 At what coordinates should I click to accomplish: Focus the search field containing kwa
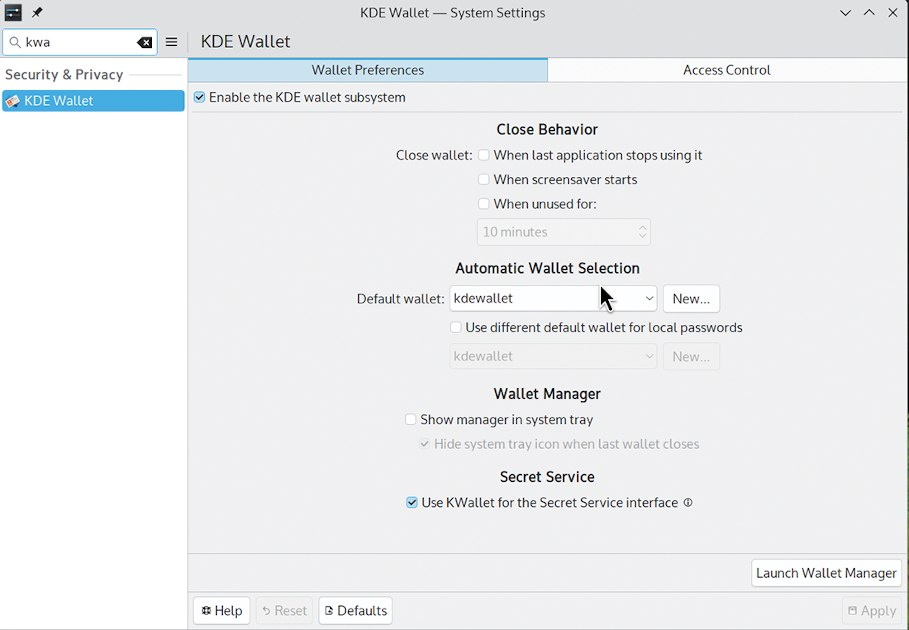point(80,42)
